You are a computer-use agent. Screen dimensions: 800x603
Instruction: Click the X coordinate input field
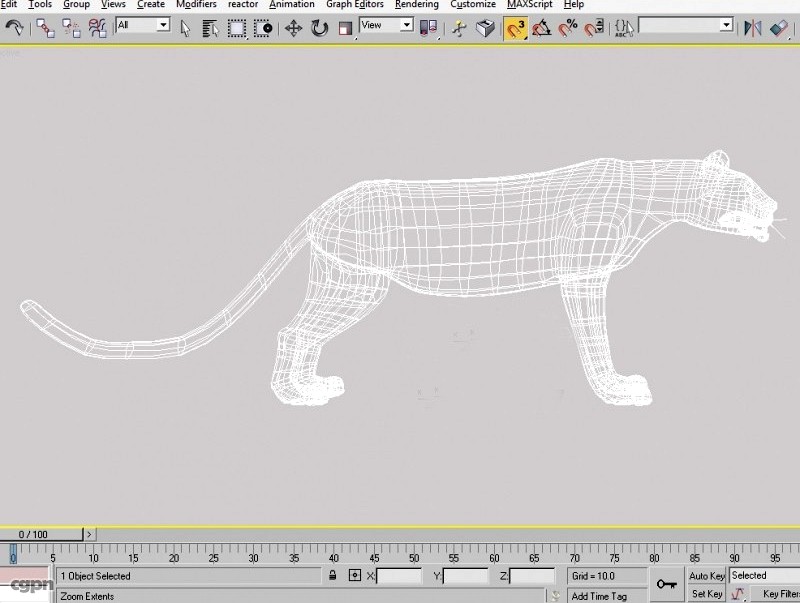point(397,575)
